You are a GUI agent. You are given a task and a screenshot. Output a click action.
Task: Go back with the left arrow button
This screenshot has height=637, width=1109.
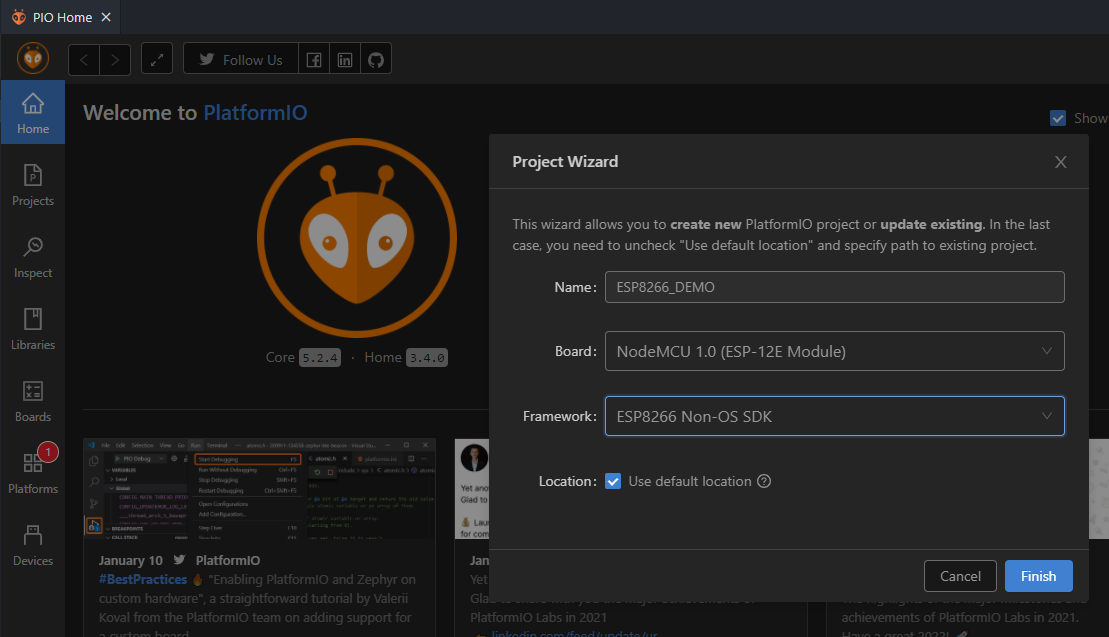coord(84,59)
